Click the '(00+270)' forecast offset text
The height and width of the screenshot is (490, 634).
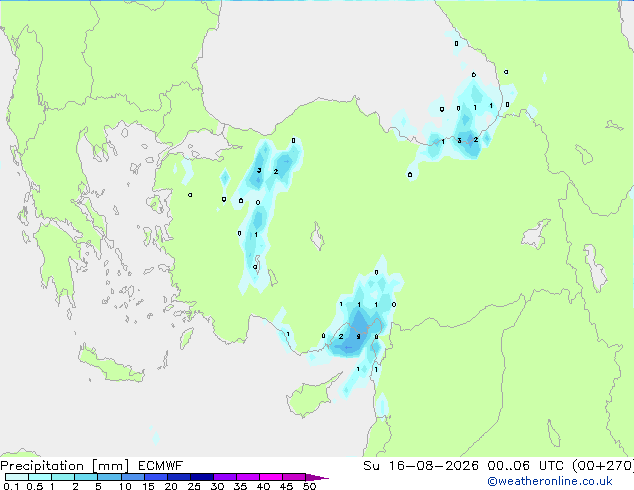603,466
